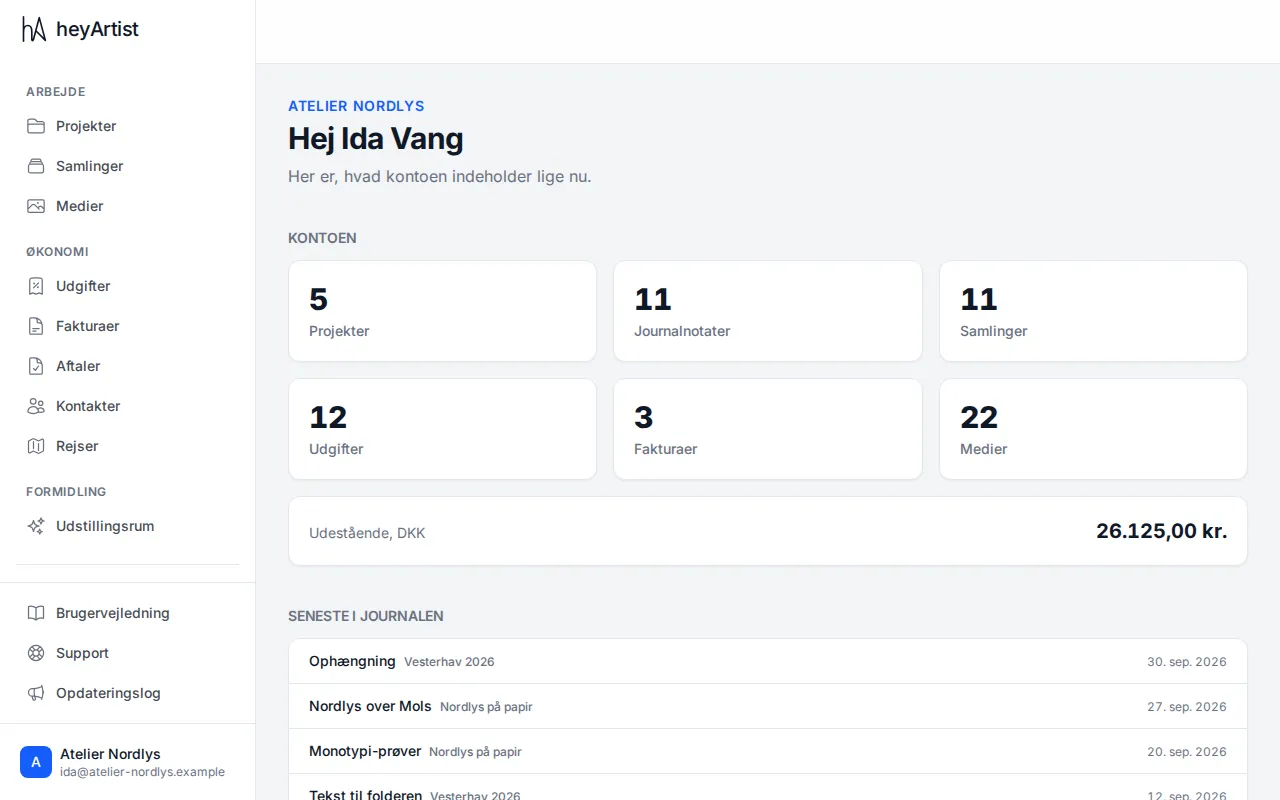Open the 5 Projekter stat card
1280x800 pixels.
point(442,311)
